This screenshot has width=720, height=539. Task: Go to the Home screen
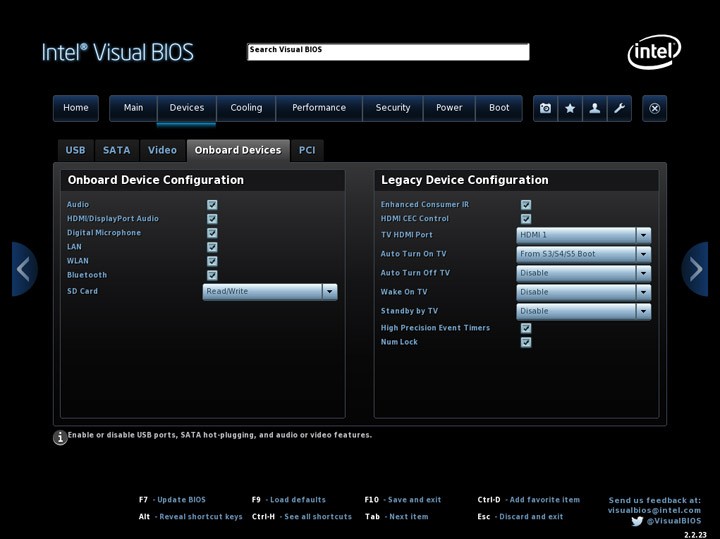click(x=76, y=108)
